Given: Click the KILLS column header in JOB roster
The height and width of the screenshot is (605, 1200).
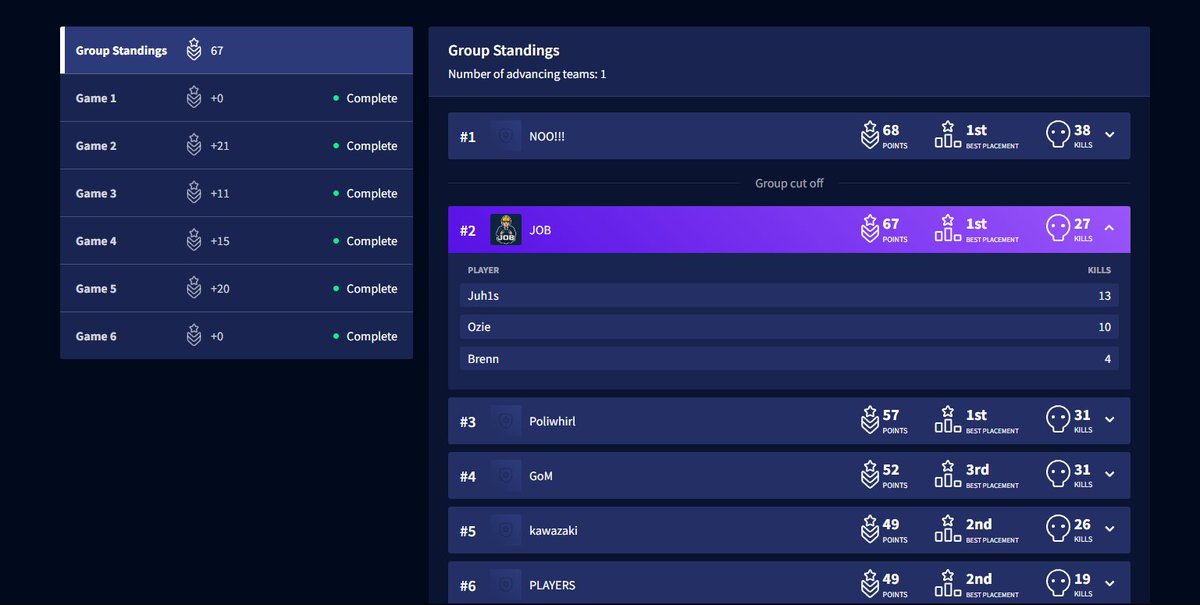Looking at the screenshot, I should click(1099, 270).
